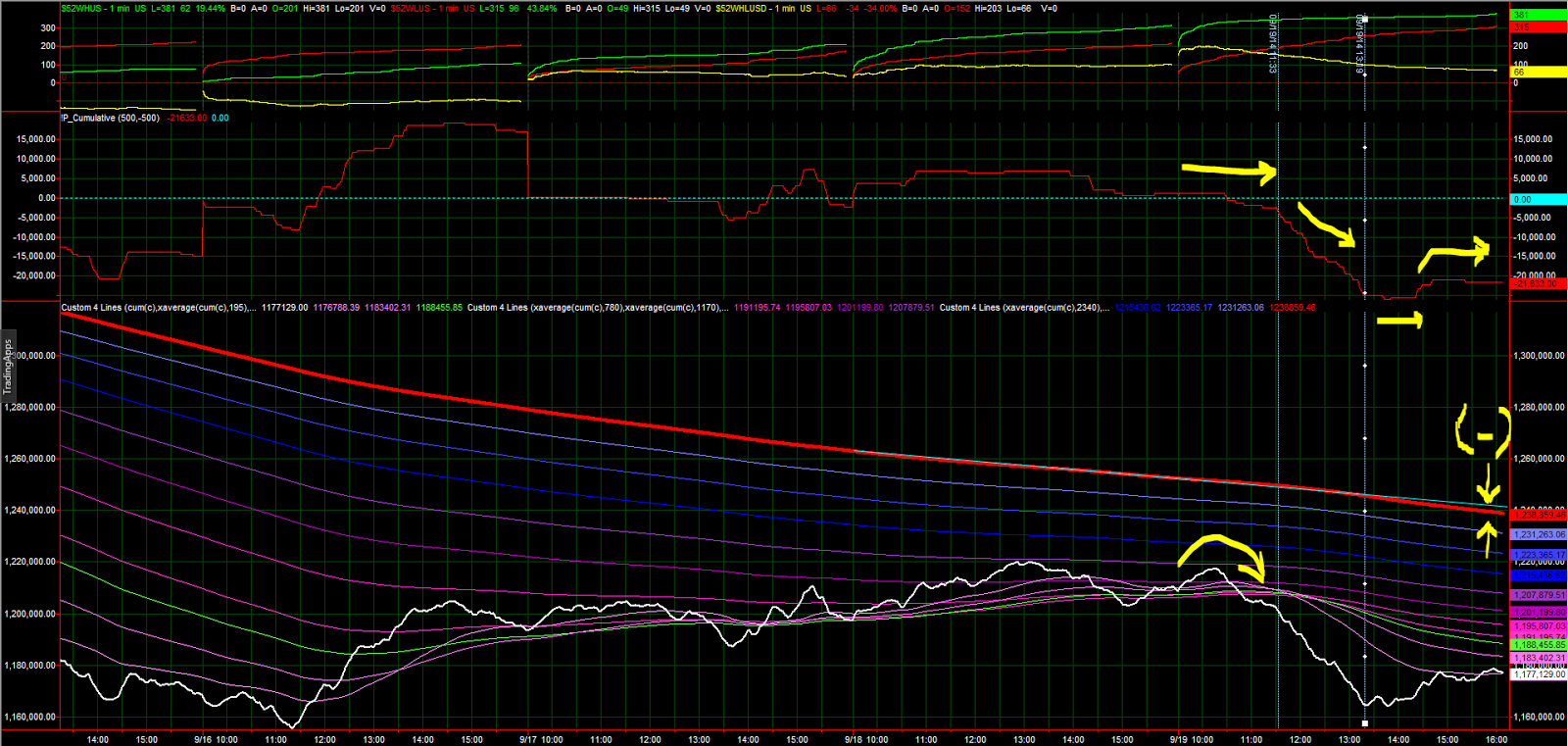
Task: Select the yellow (-) bracket annotation
Action: (1484, 430)
